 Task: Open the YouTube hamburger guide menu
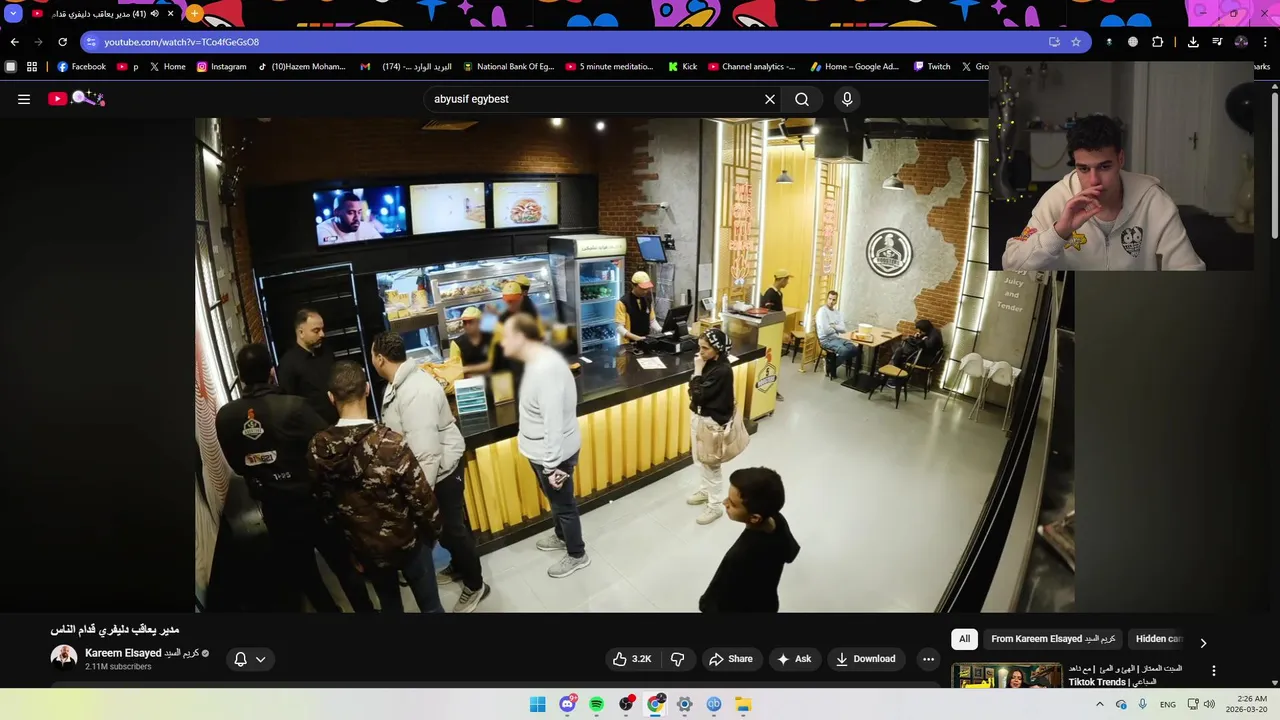pos(24,99)
